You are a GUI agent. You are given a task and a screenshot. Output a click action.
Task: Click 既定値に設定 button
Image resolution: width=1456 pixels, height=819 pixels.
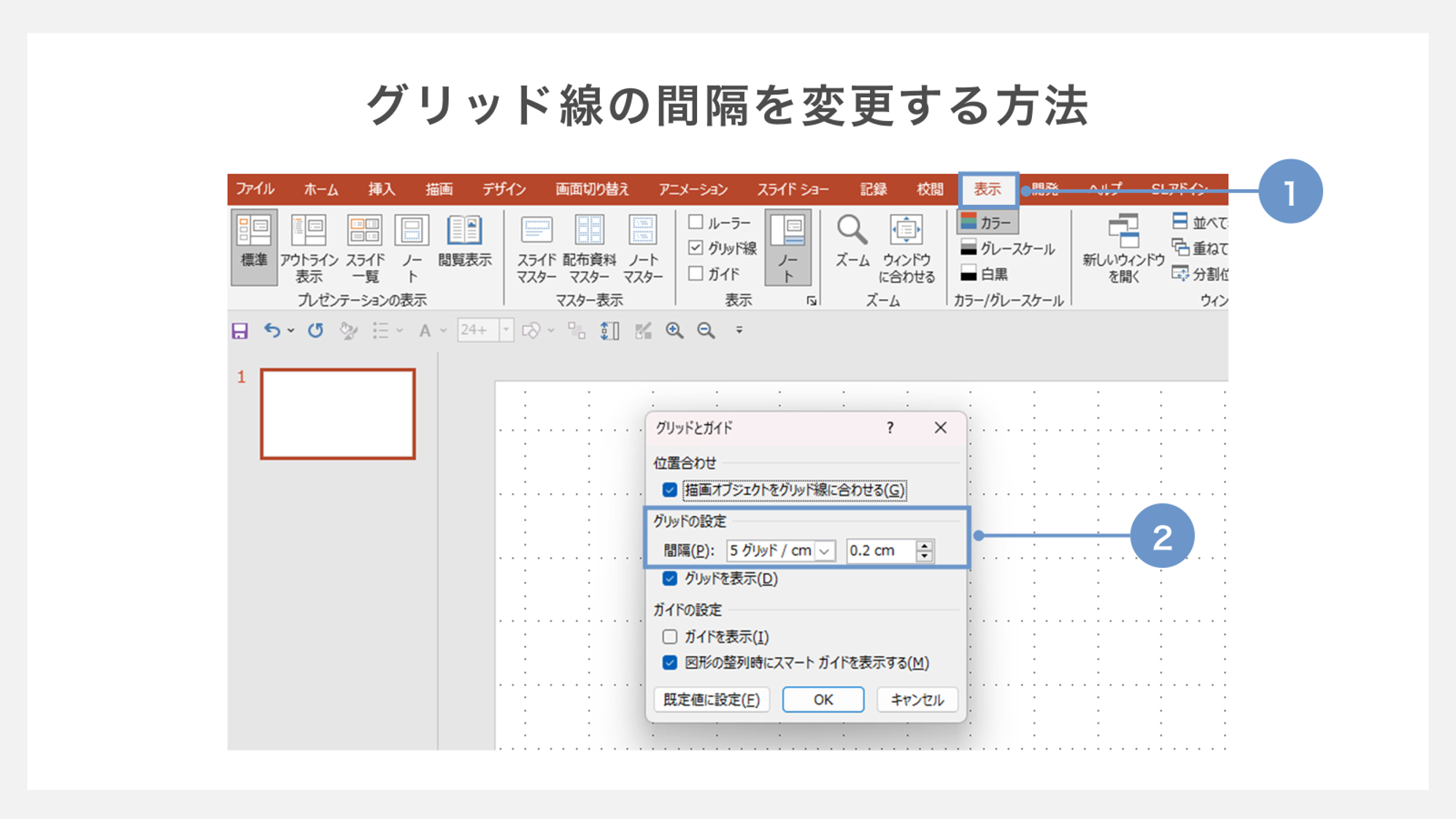[712, 699]
